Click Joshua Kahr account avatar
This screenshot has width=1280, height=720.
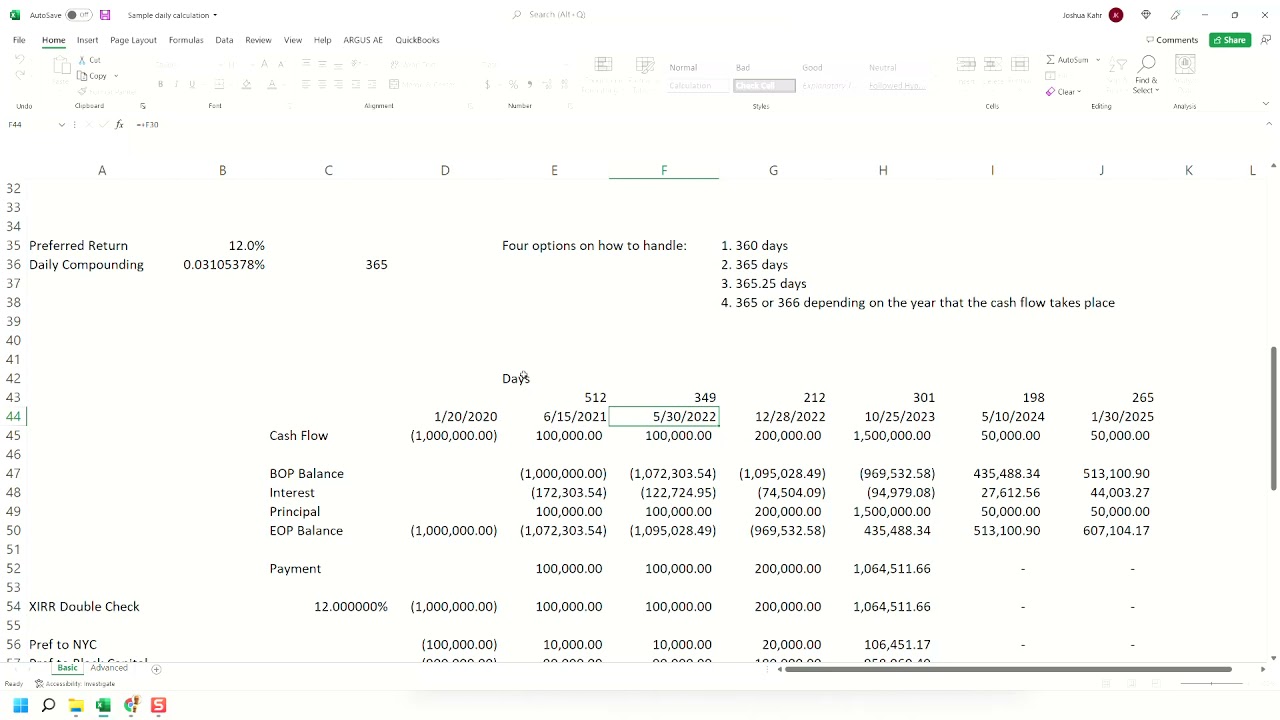pyautogui.click(x=1116, y=15)
